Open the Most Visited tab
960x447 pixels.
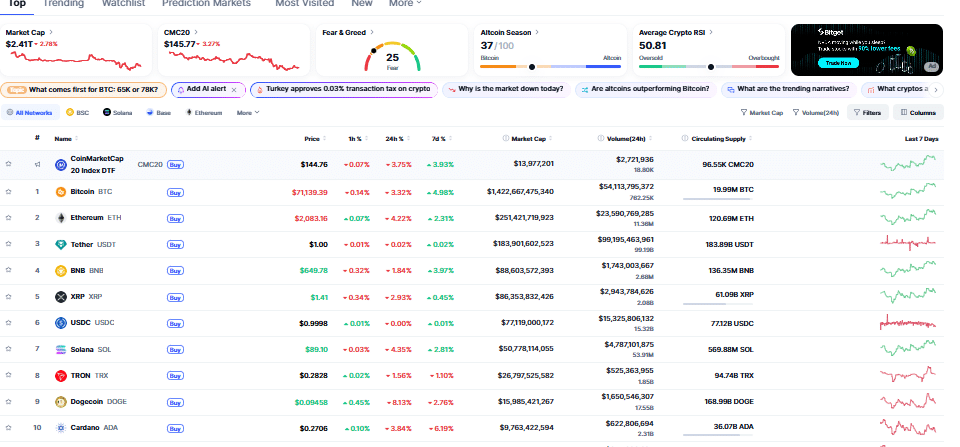(x=304, y=4)
